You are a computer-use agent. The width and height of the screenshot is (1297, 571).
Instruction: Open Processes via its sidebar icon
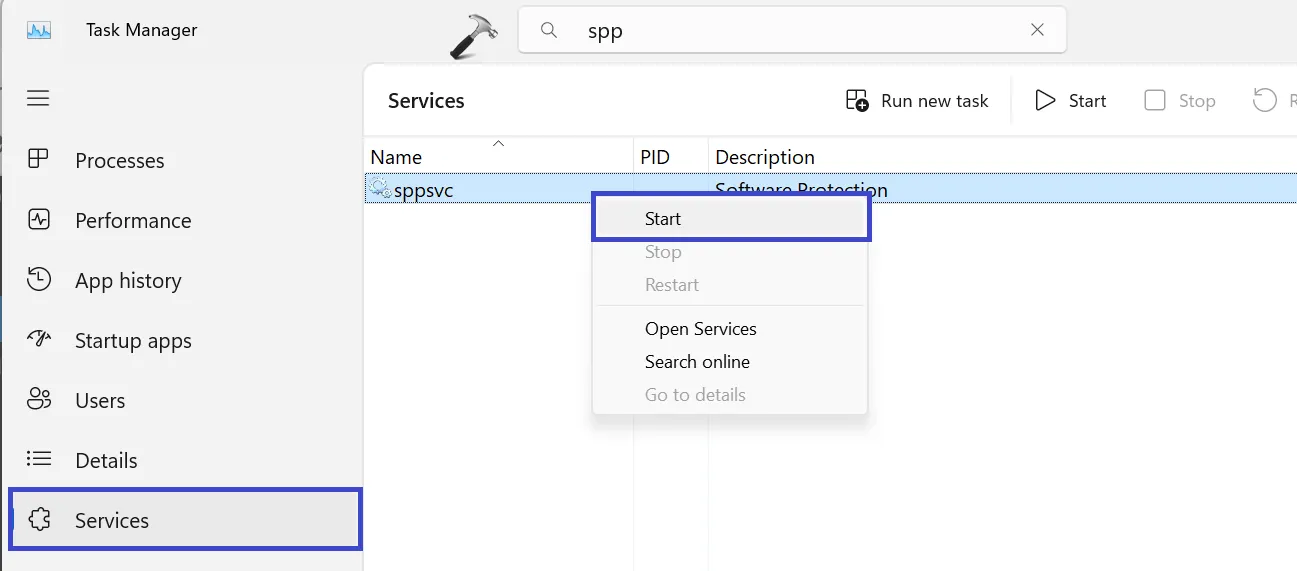(x=38, y=159)
